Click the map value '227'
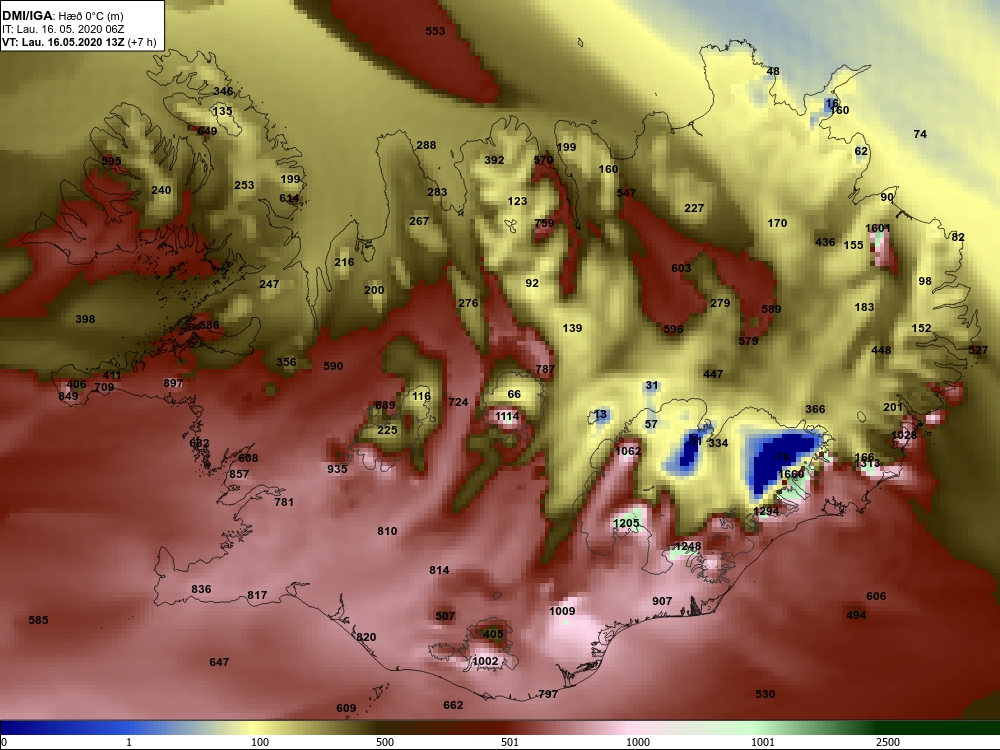 point(694,208)
